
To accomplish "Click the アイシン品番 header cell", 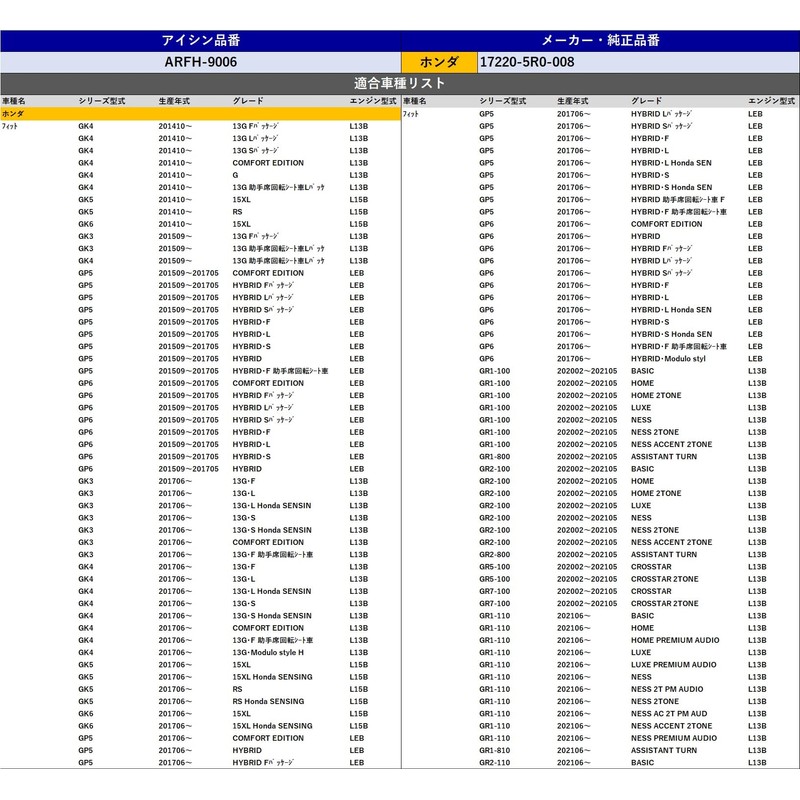I will pyautogui.click(x=200, y=41).
